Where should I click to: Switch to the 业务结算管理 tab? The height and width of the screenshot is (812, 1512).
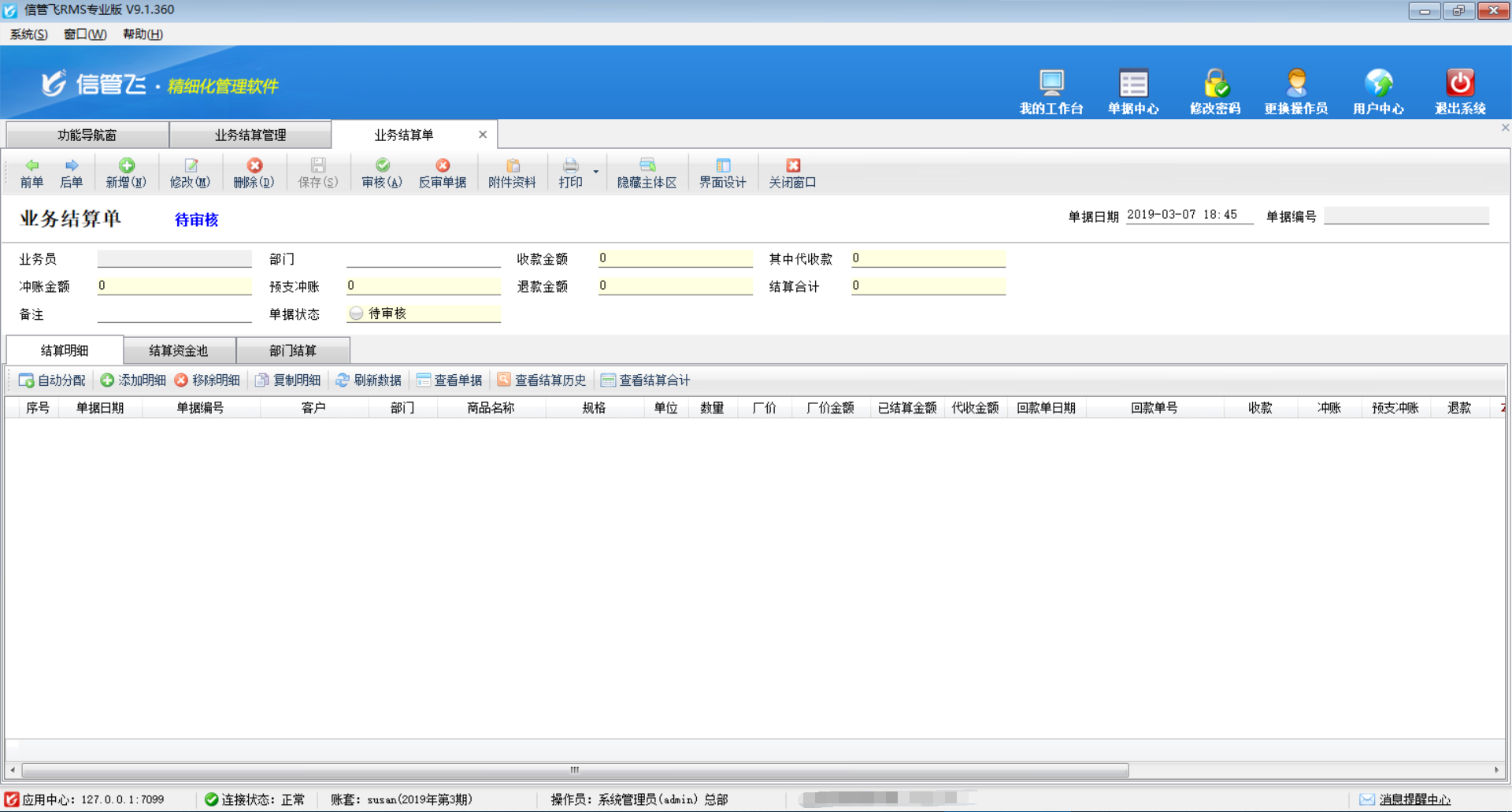tap(250, 135)
